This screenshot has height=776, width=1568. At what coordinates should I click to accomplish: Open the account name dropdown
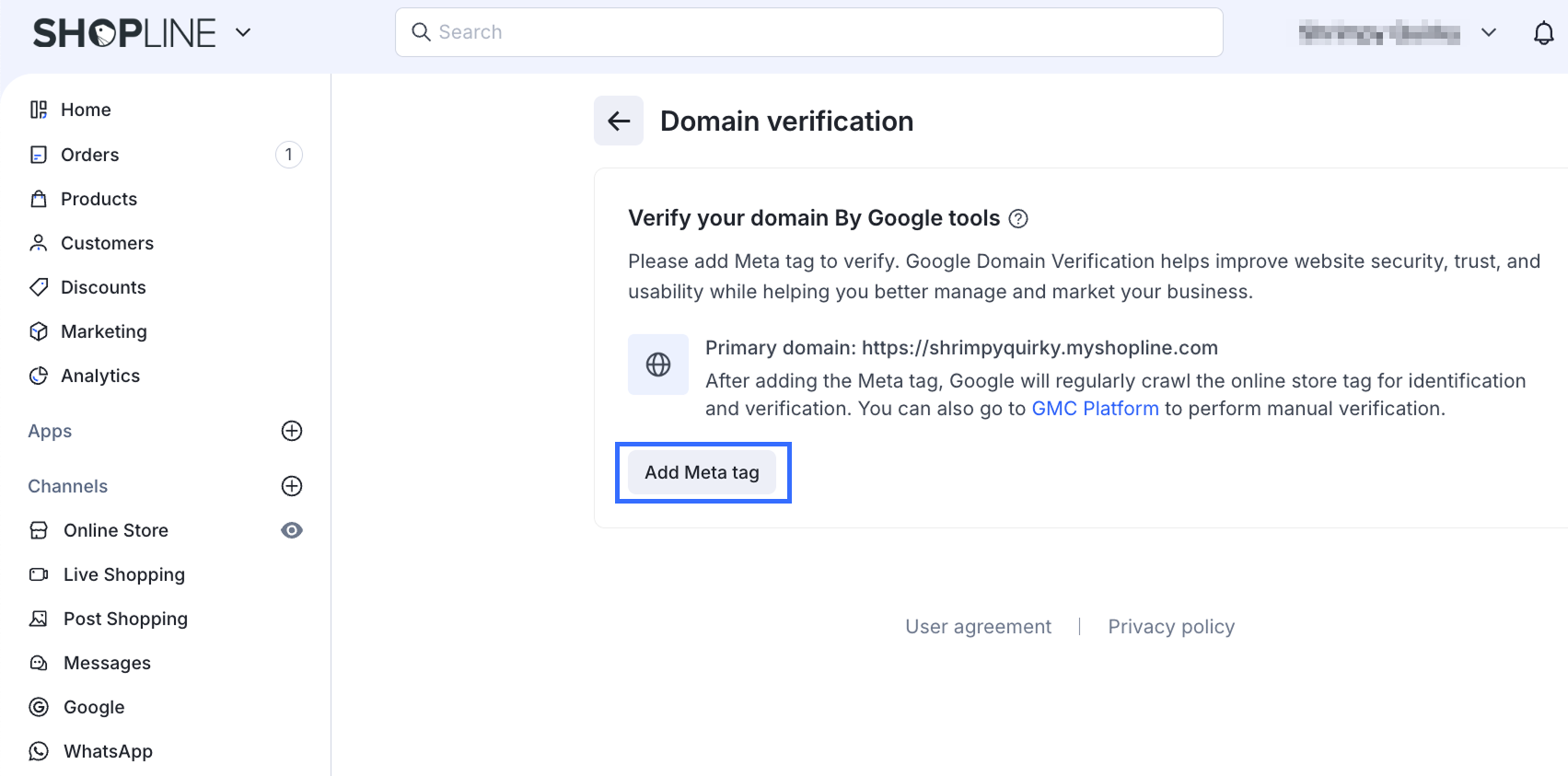(1488, 33)
